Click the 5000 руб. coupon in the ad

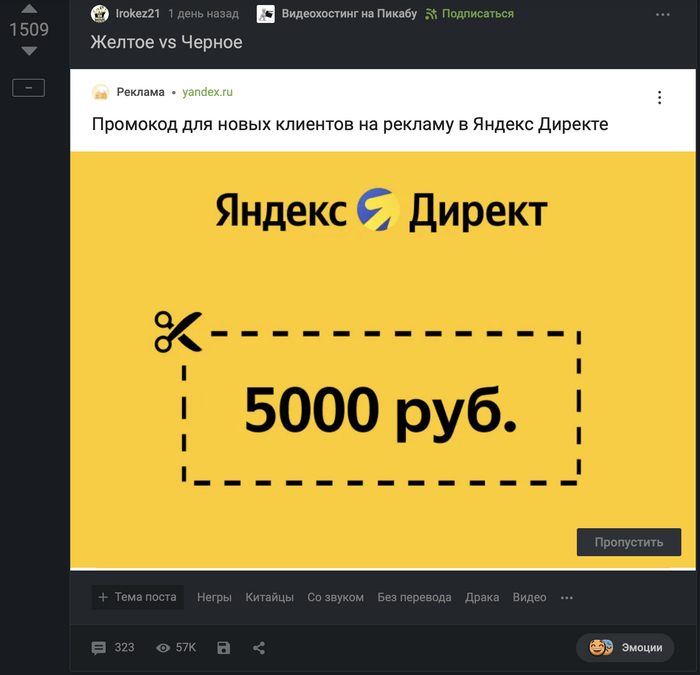click(381, 408)
